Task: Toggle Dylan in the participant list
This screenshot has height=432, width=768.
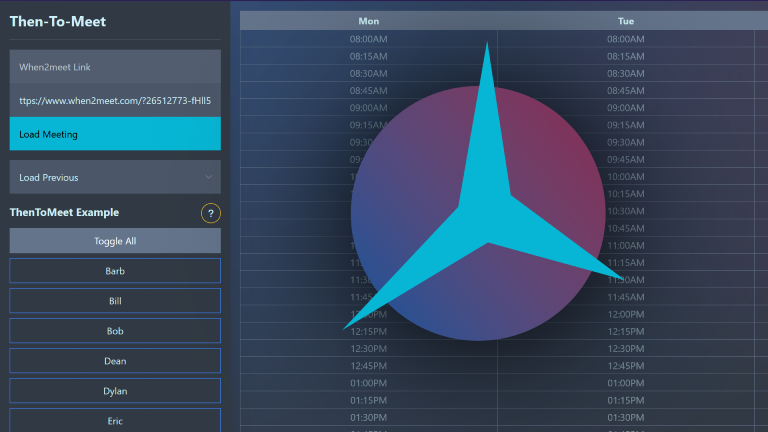Action: (115, 391)
